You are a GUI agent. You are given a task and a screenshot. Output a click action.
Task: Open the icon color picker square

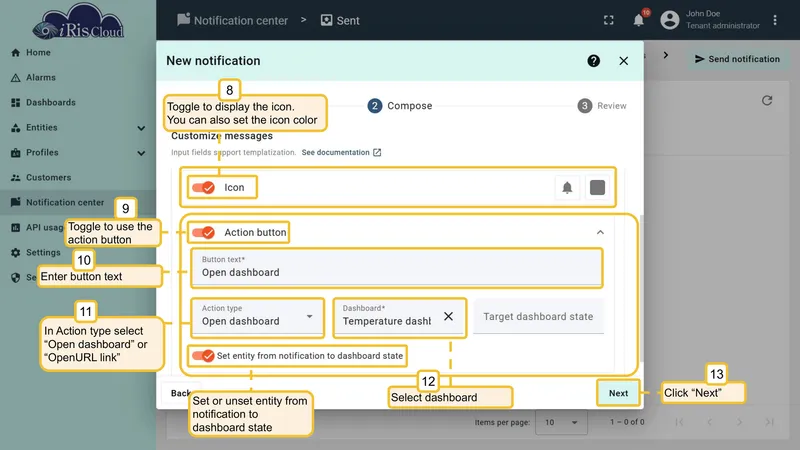pyautogui.click(x=597, y=187)
